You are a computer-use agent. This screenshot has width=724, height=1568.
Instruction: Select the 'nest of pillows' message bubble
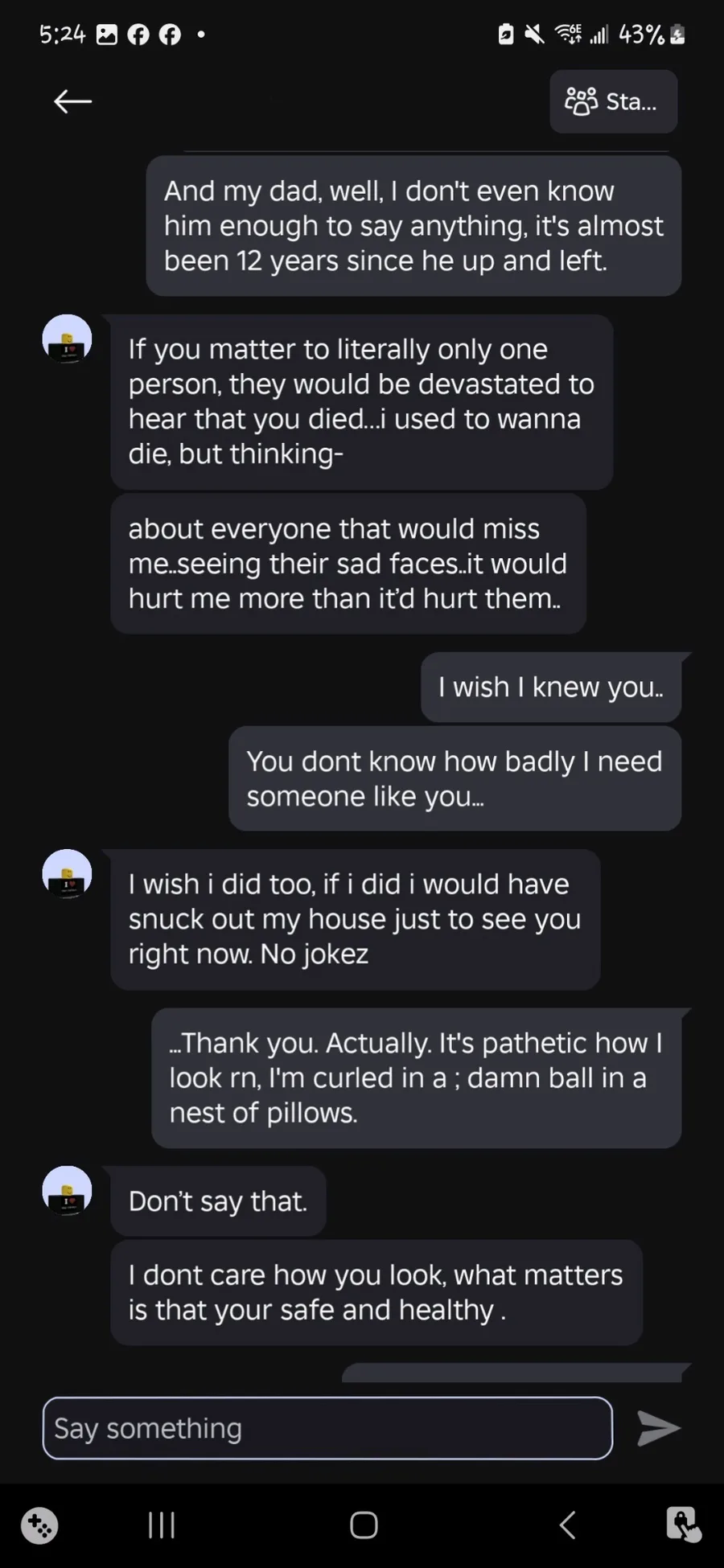click(x=416, y=1077)
